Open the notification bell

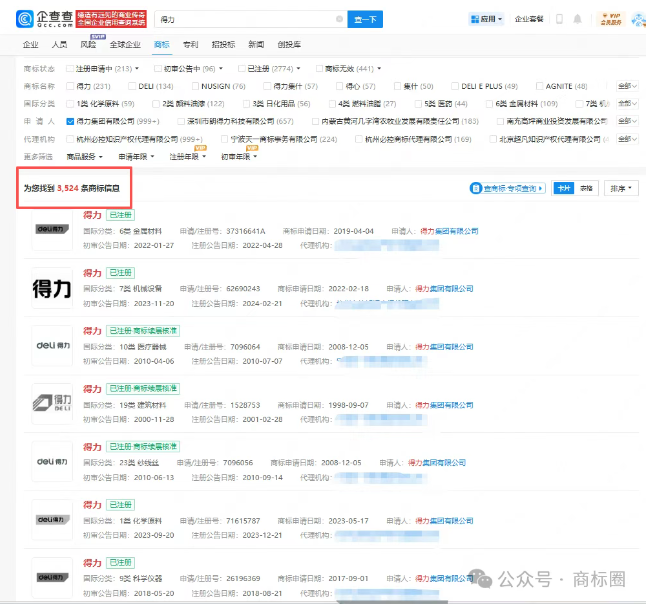[x=577, y=19]
